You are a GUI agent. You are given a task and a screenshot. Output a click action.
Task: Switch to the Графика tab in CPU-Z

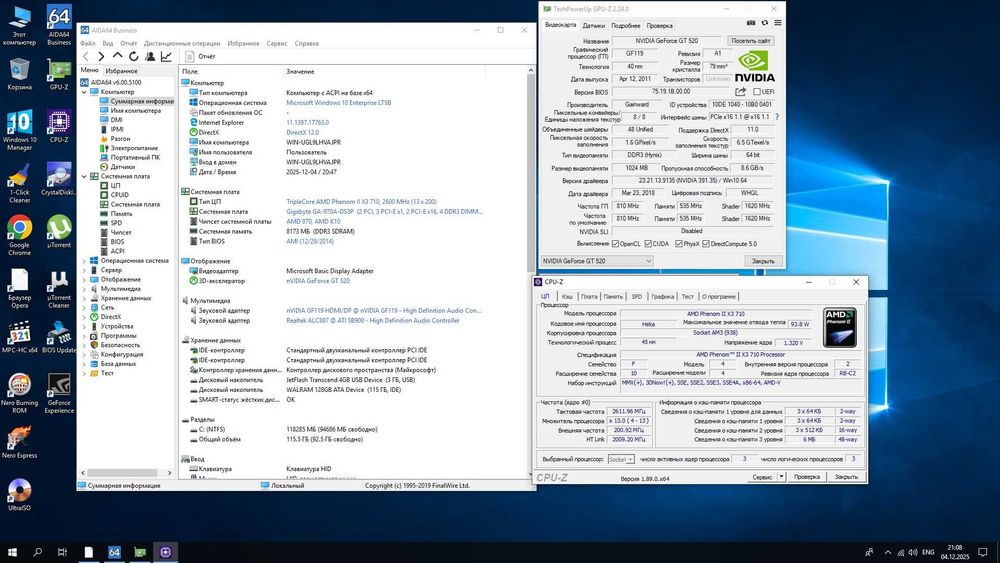[663, 296]
